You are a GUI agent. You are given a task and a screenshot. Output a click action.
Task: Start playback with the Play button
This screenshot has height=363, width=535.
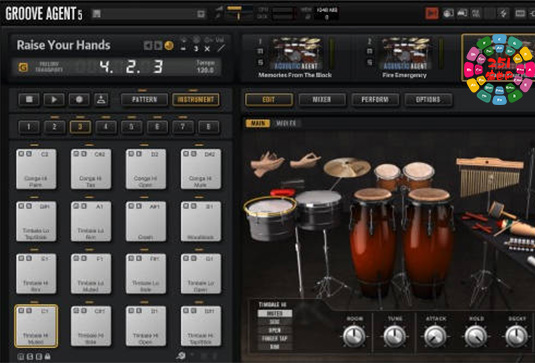[x=54, y=100]
